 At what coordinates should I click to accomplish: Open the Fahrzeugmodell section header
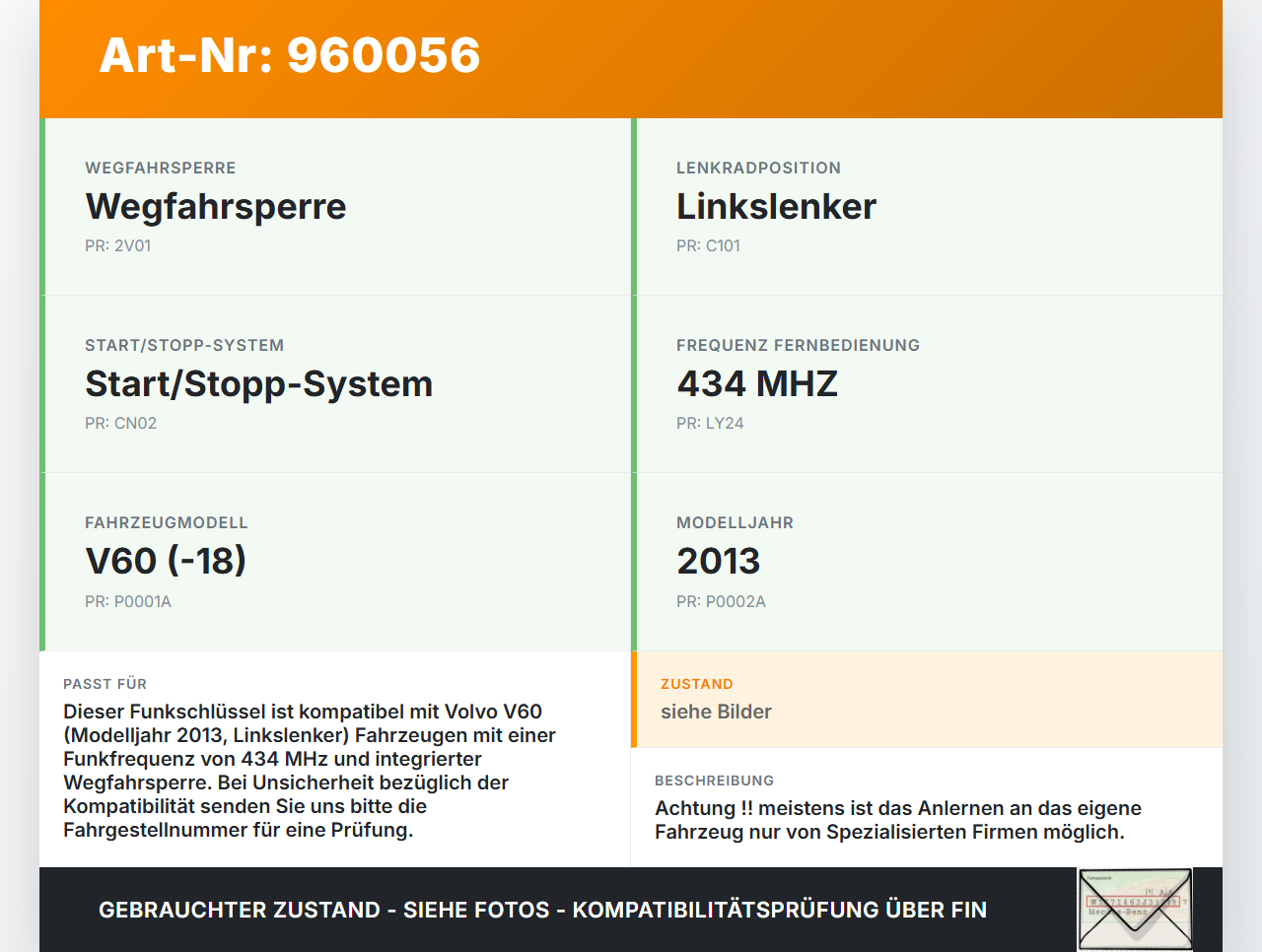click(x=167, y=522)
